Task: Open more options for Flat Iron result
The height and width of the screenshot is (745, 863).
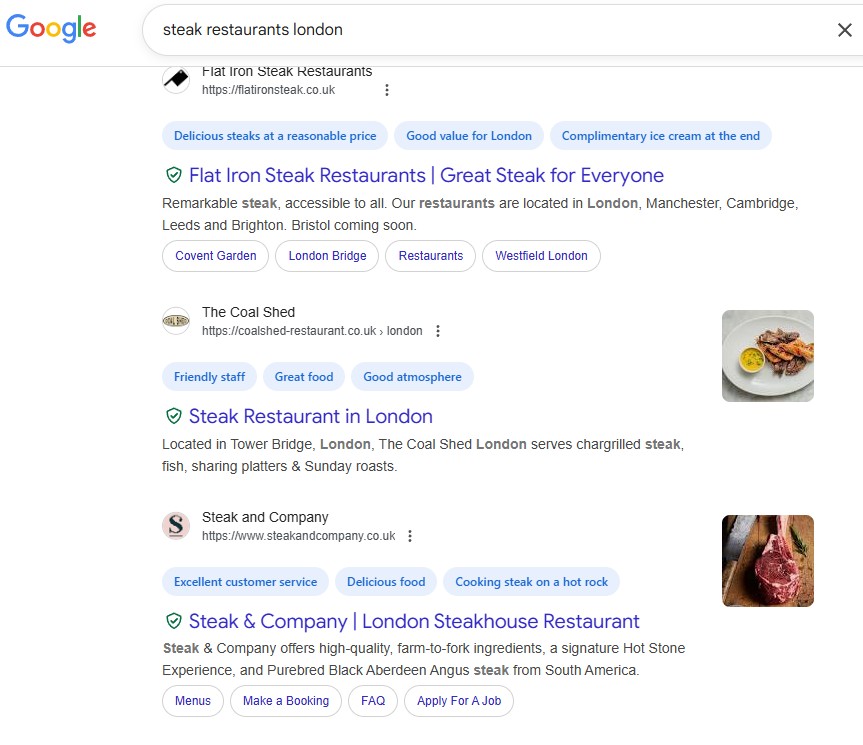Action: (387, 90)
